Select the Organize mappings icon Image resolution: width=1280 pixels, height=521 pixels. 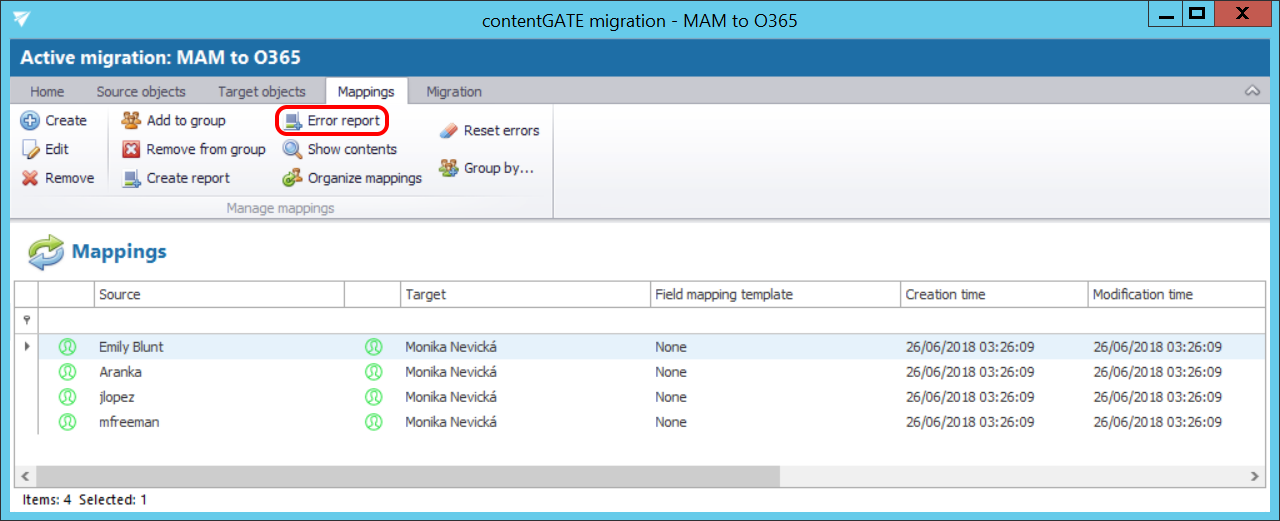pos(292,179)
